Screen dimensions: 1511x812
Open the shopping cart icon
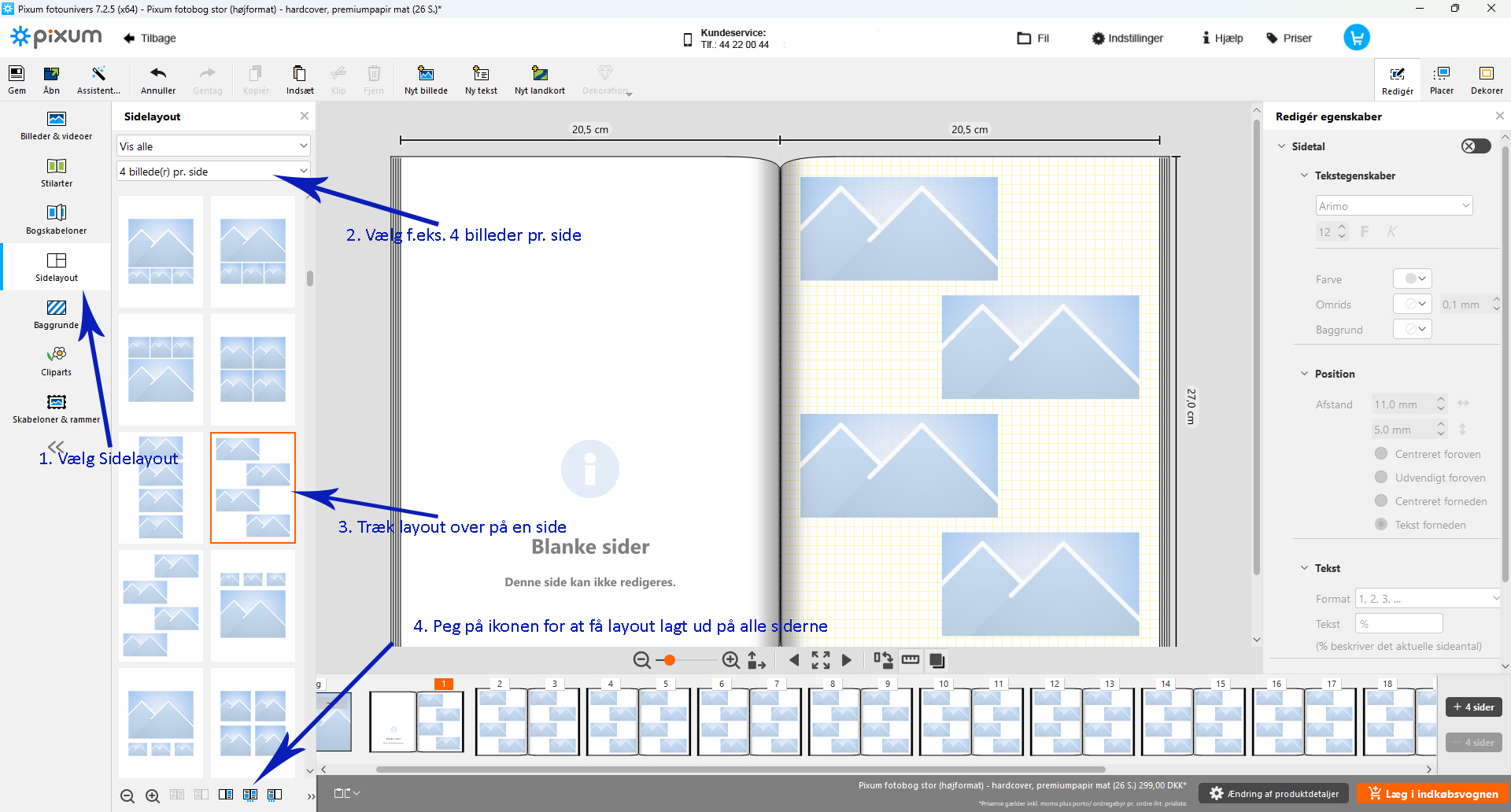[1356, 38]
